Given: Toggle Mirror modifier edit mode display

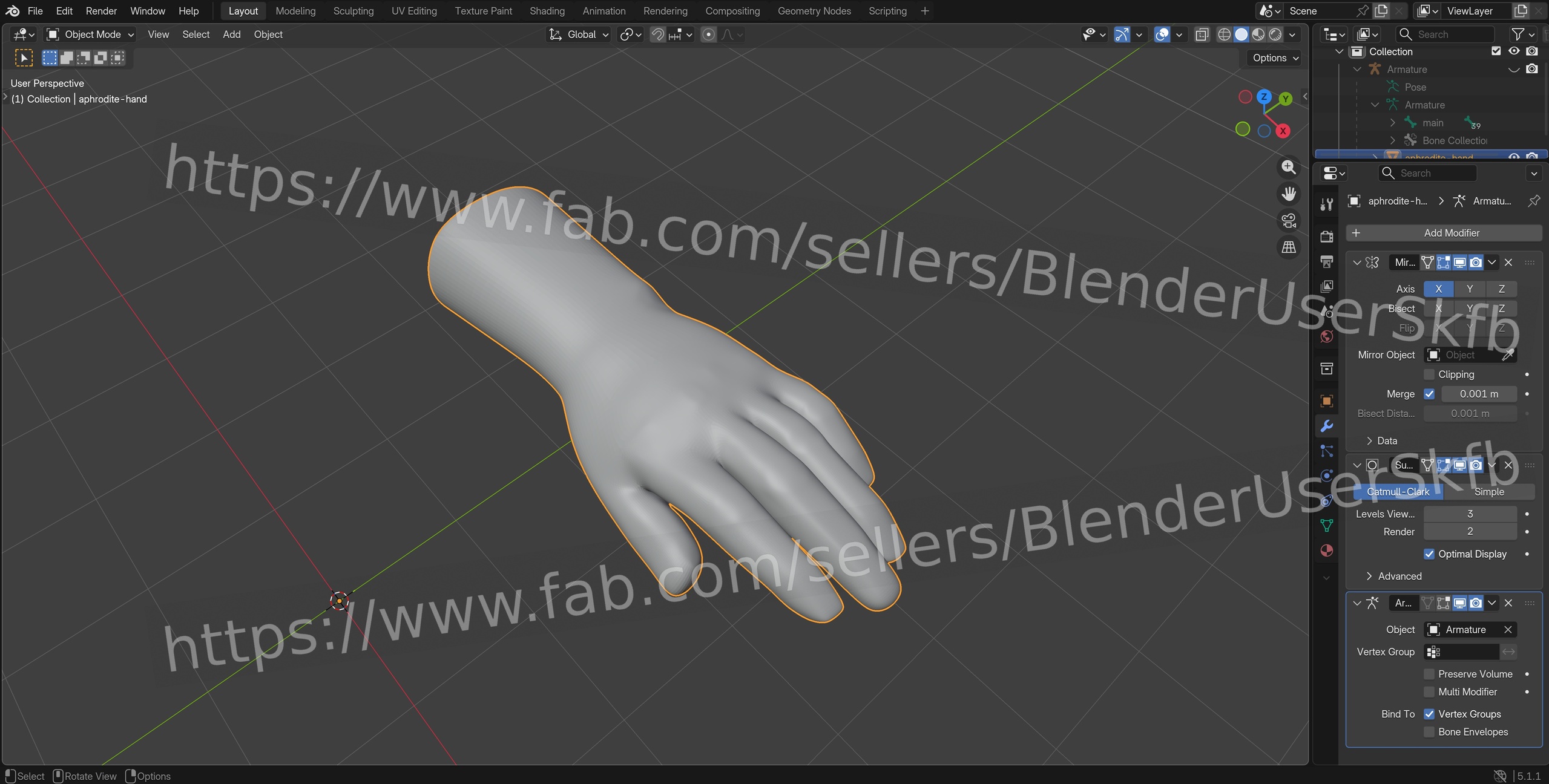Looking at the screenshot, I should pyautogui.click(x=1444, y=263).
